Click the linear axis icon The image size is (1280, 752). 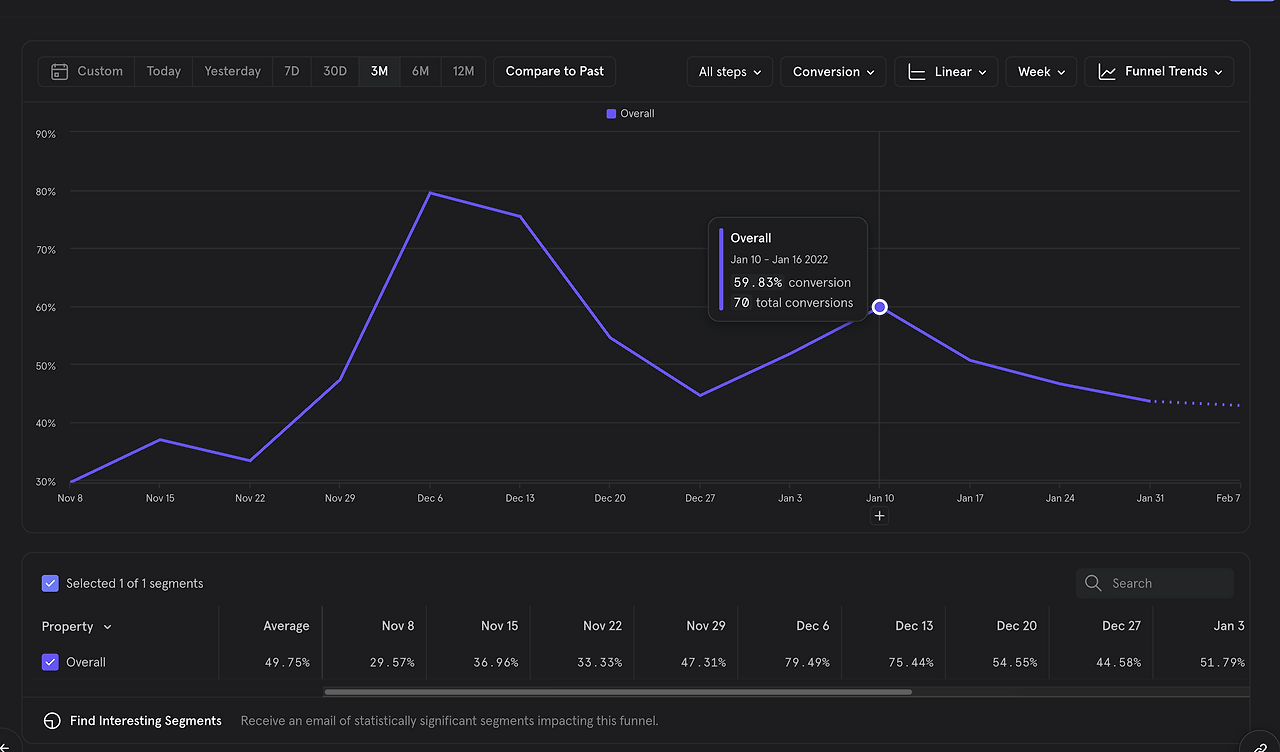(916, 72)
